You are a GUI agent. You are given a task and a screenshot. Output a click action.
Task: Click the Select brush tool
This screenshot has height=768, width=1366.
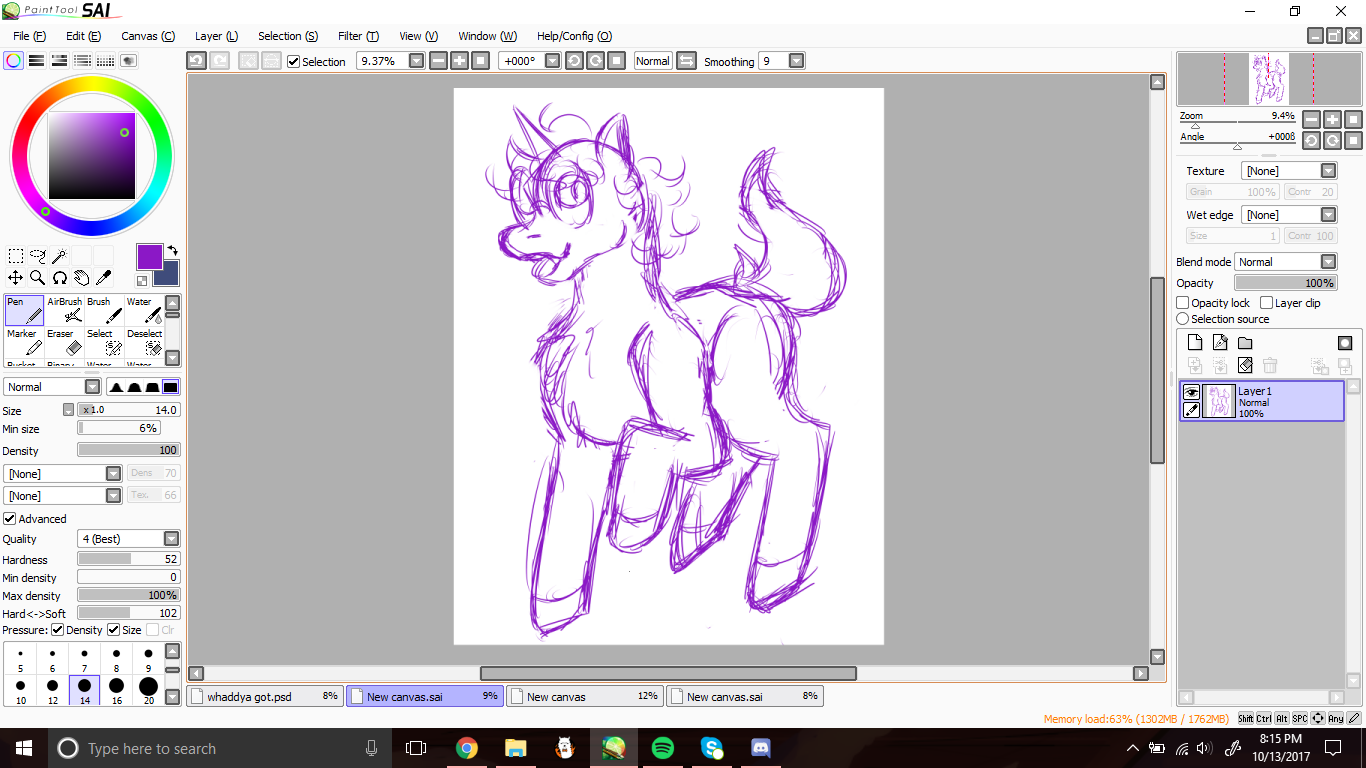[104, 343]
